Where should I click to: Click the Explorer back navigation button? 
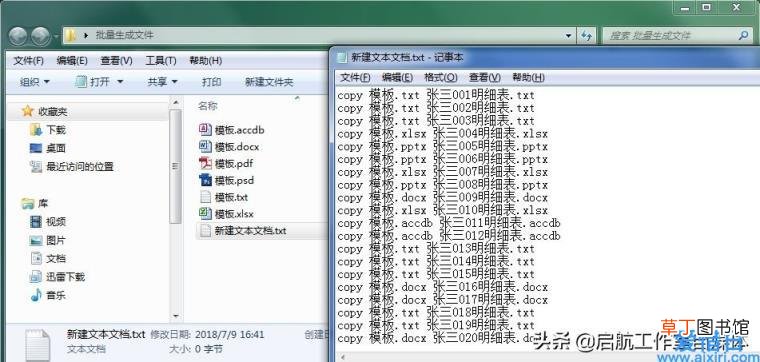pos(18,35)
